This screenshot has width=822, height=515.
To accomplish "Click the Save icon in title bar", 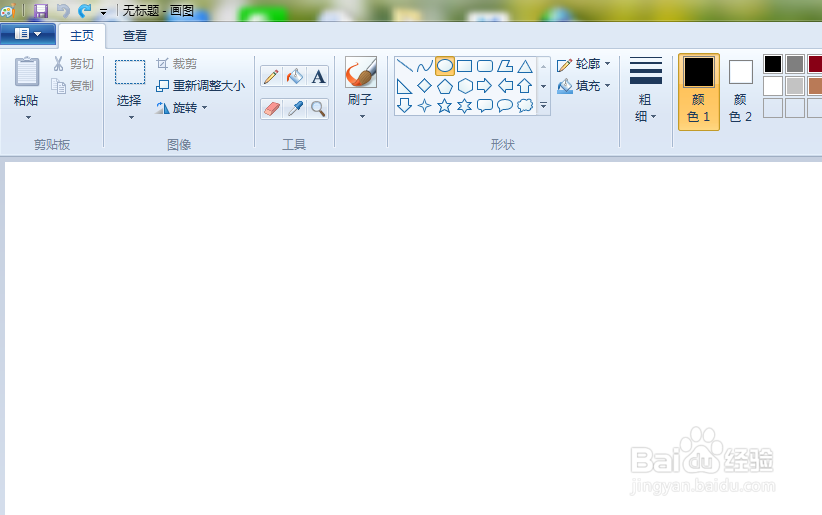I will (40, 10).
